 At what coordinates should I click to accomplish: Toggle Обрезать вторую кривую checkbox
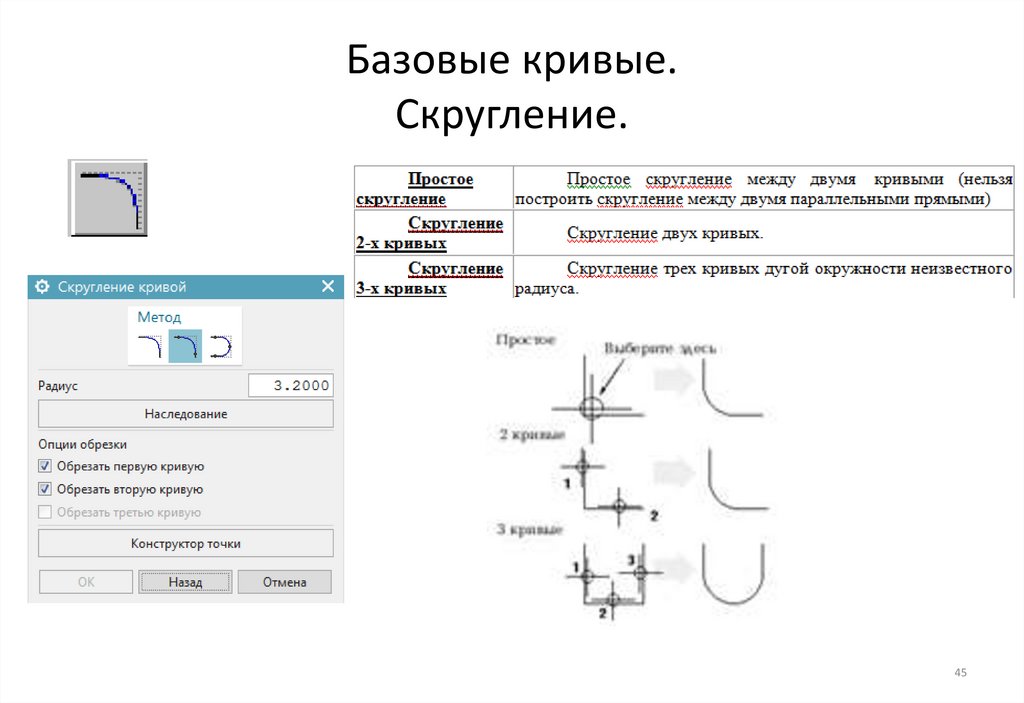point(45,489)
